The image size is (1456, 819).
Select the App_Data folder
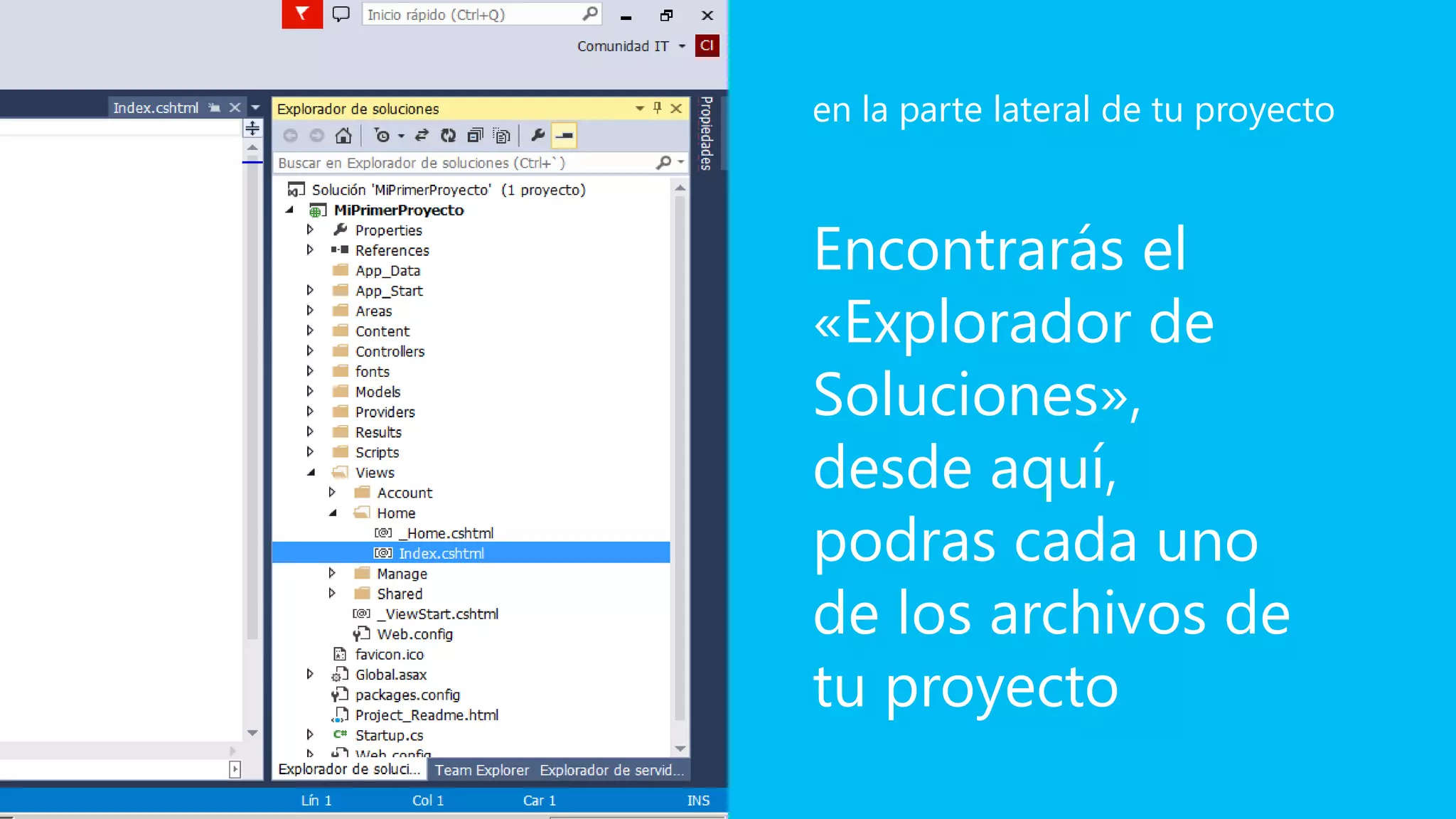click(x=387, y=270)
